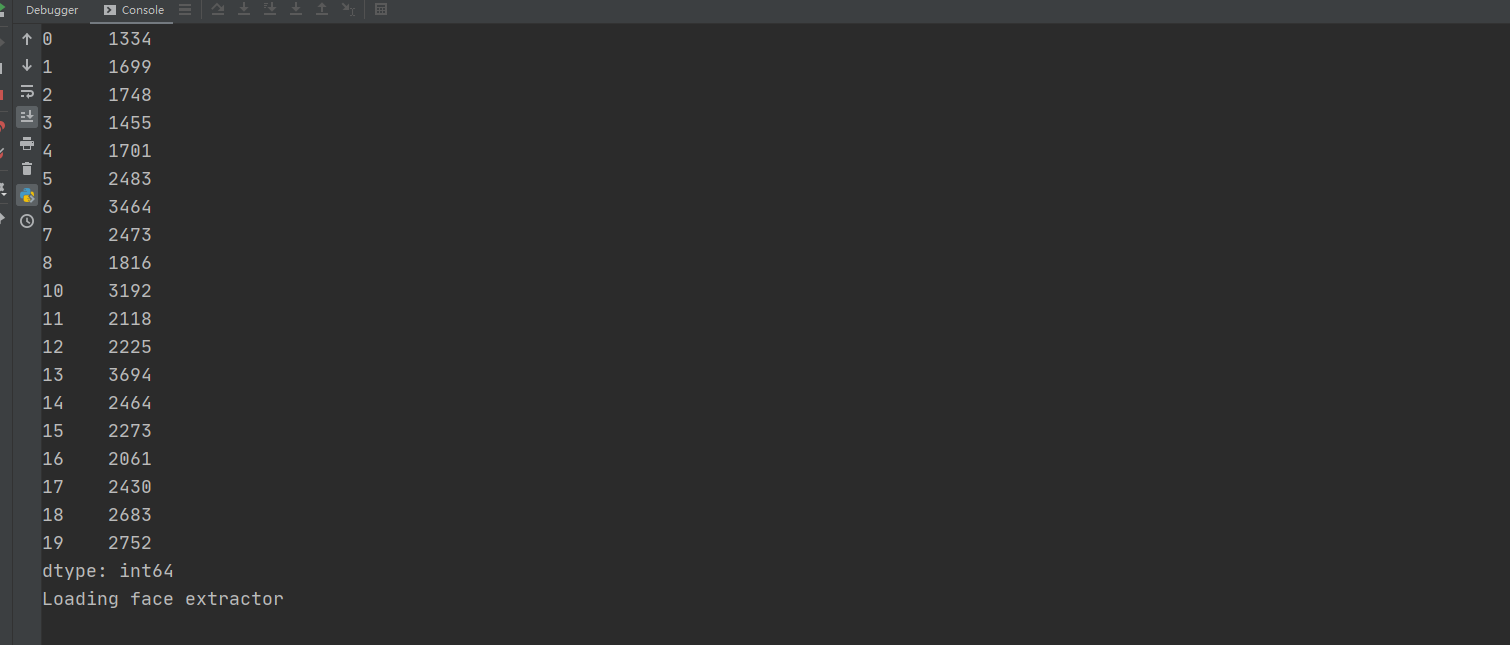The image size is (1510, 645).
Task: Toggle the Show Python Prompt icon
Action: [x=27, y=195]
